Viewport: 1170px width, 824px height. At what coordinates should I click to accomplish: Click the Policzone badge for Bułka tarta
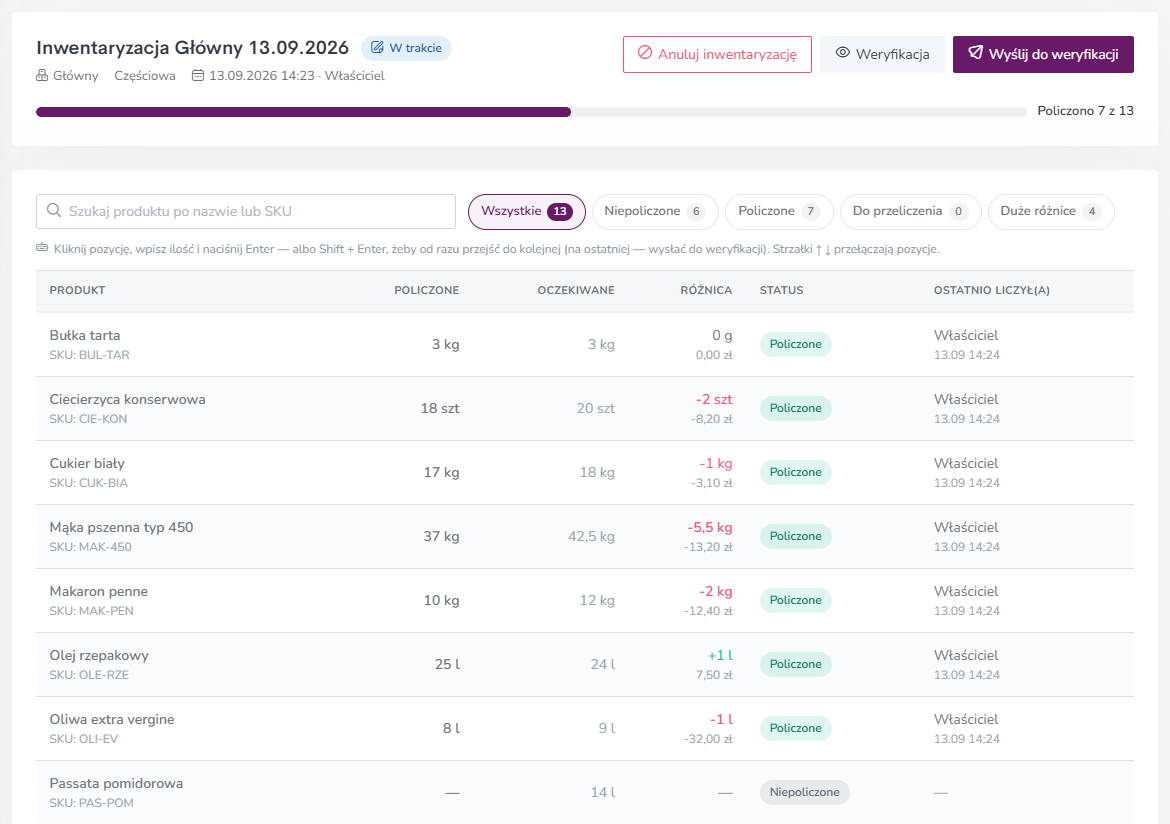pyautogui.click(x=795, y=344)
